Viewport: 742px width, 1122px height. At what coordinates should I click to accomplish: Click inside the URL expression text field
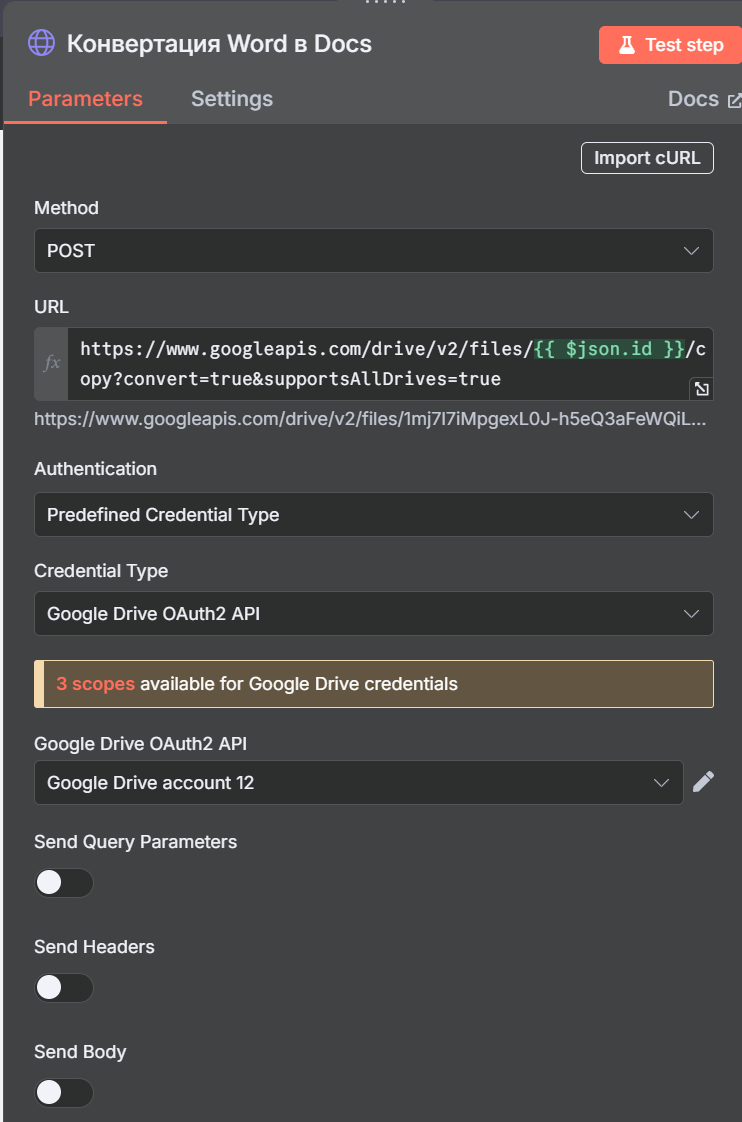tap(390, 364)
